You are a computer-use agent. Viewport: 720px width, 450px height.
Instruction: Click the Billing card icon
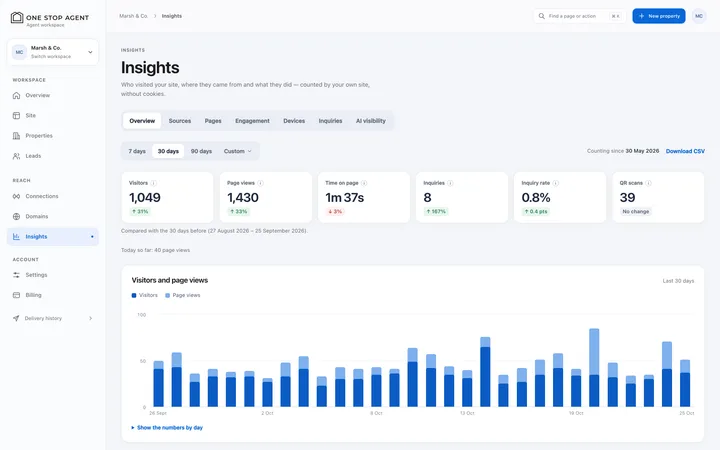(x=17, y=295)
